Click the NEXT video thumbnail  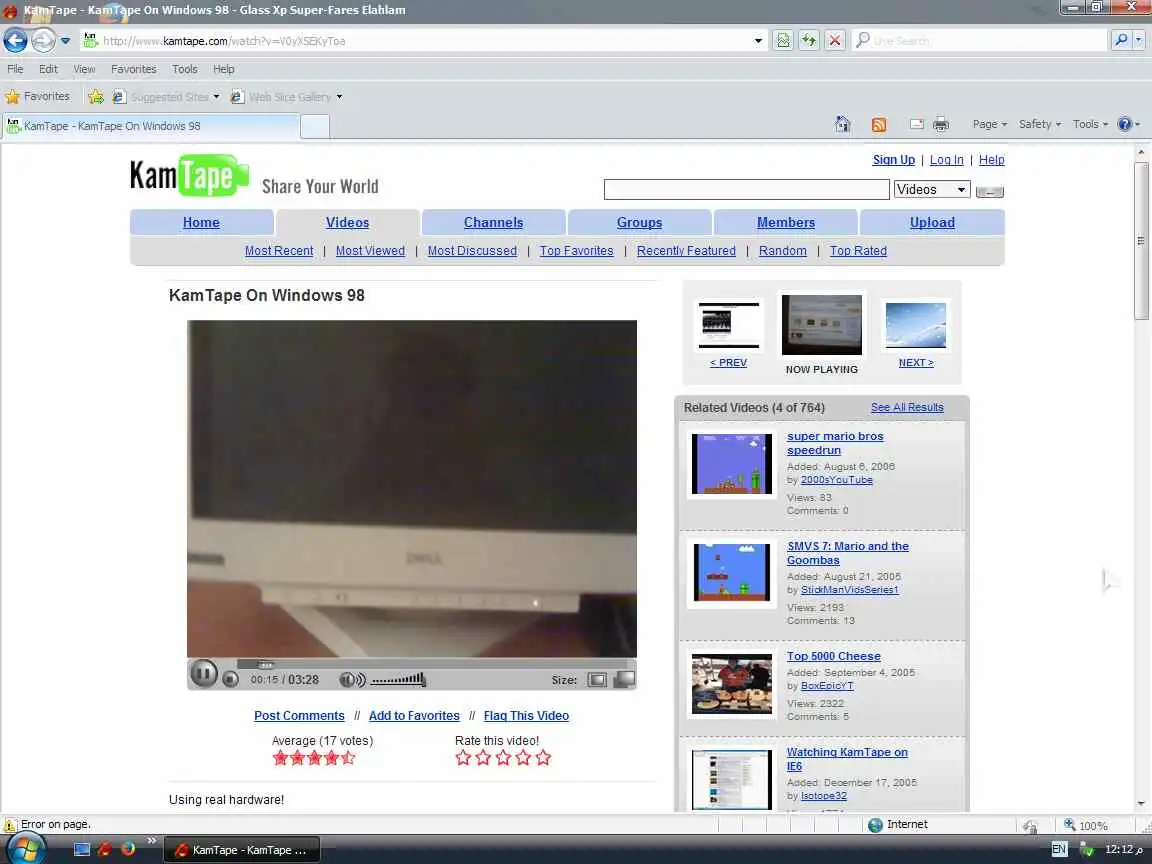[916, 325]
